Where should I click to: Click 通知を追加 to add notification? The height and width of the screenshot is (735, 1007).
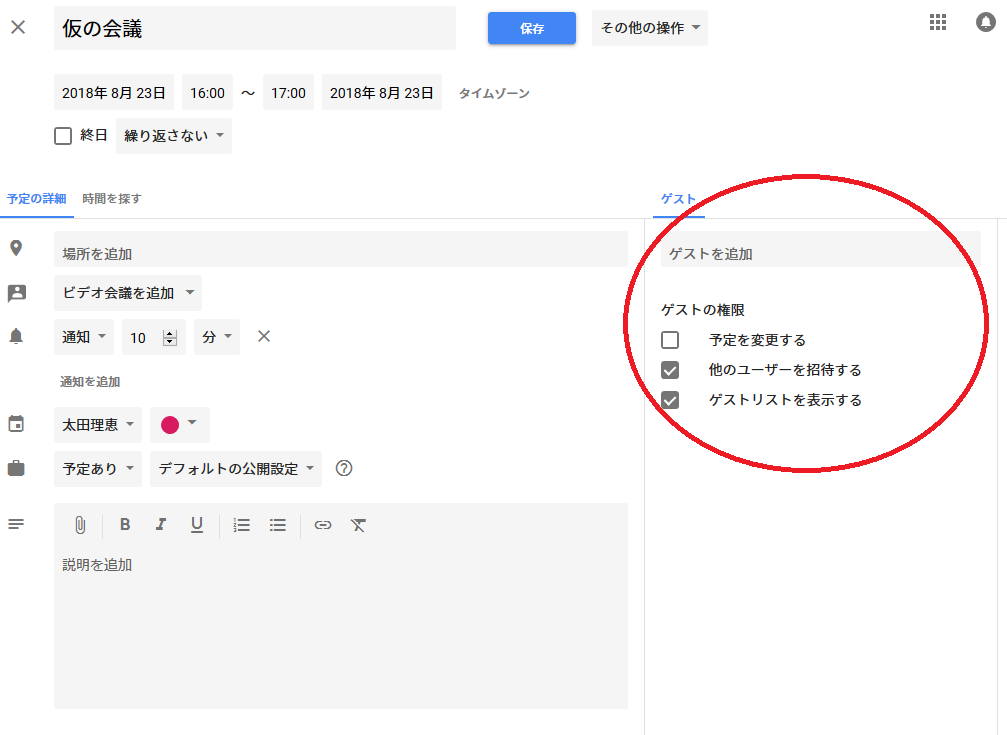[90, 382]
